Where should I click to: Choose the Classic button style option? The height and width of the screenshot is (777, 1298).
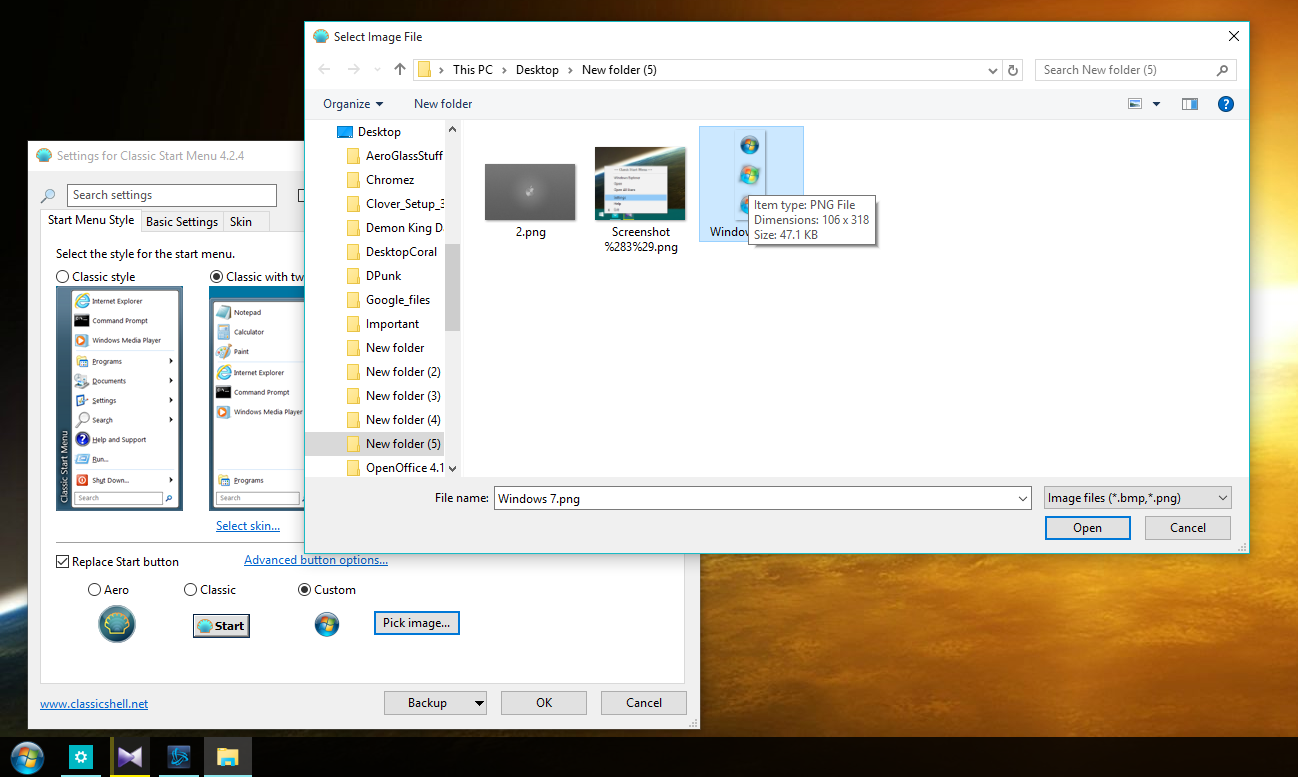(190, 589)
